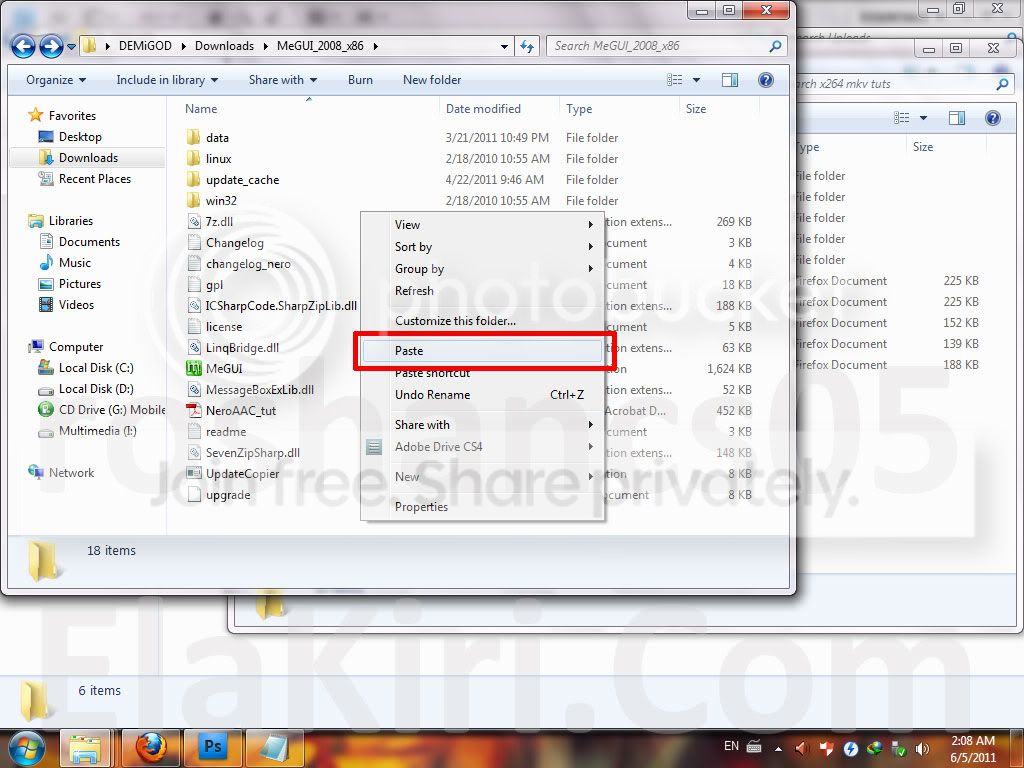Open the view options dropdown arrow
The image size is (1024, 768).
(696, 80)
